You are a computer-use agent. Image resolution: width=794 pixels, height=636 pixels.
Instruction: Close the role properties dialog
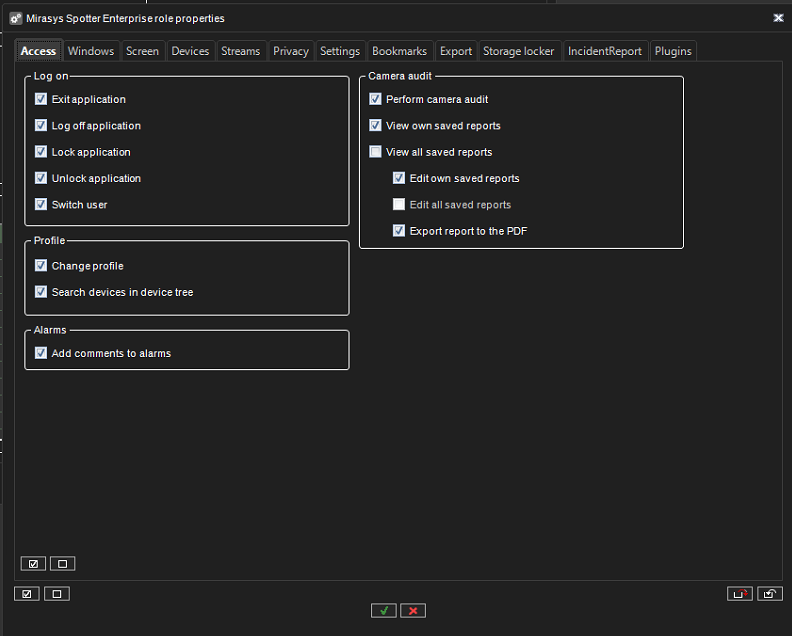[x=778, y=18]
